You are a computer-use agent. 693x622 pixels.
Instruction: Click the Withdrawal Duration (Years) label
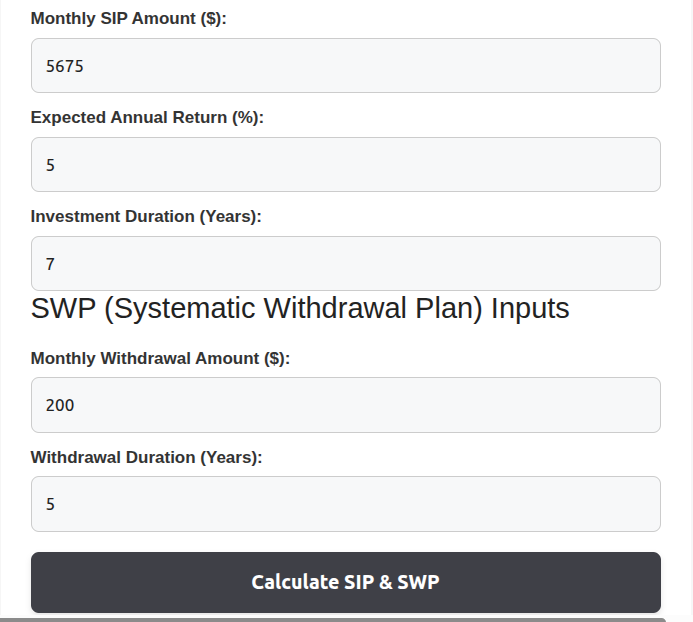click(x=146, y=457)
